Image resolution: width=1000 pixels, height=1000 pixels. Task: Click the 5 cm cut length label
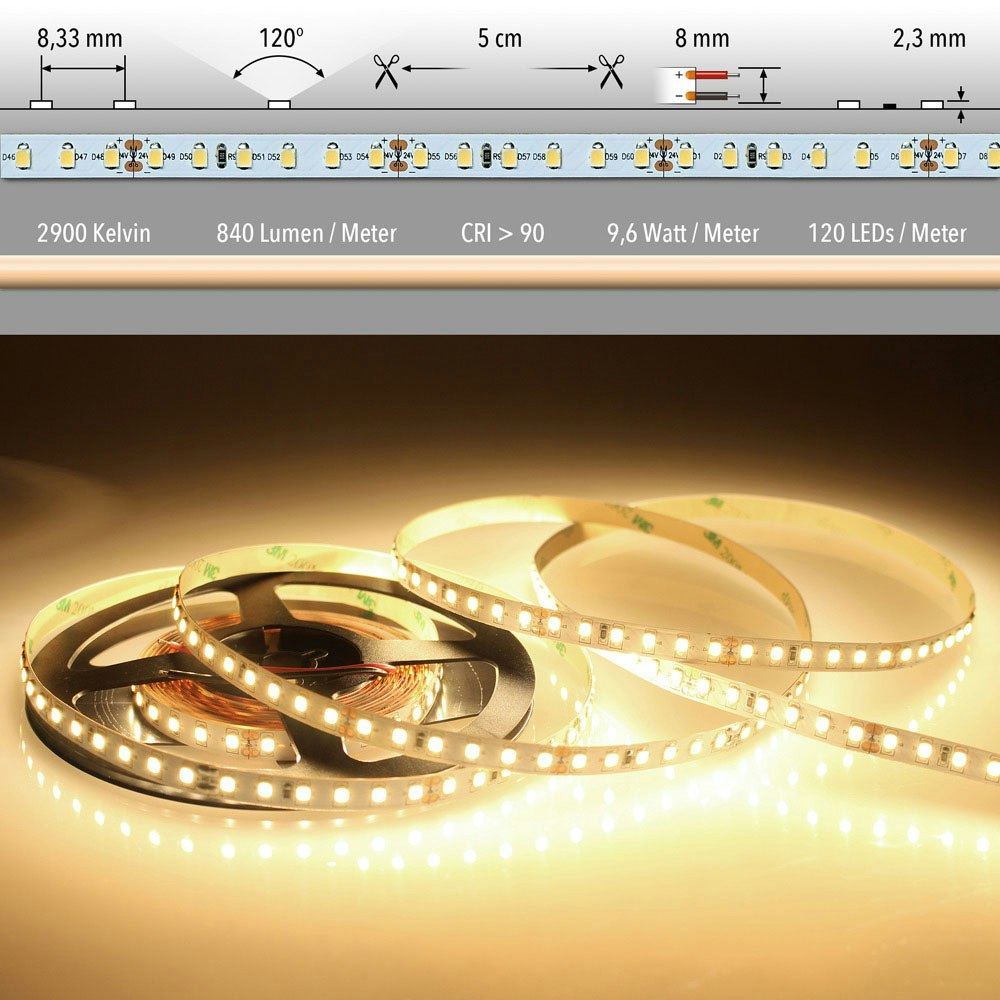(x=500, y=39)
